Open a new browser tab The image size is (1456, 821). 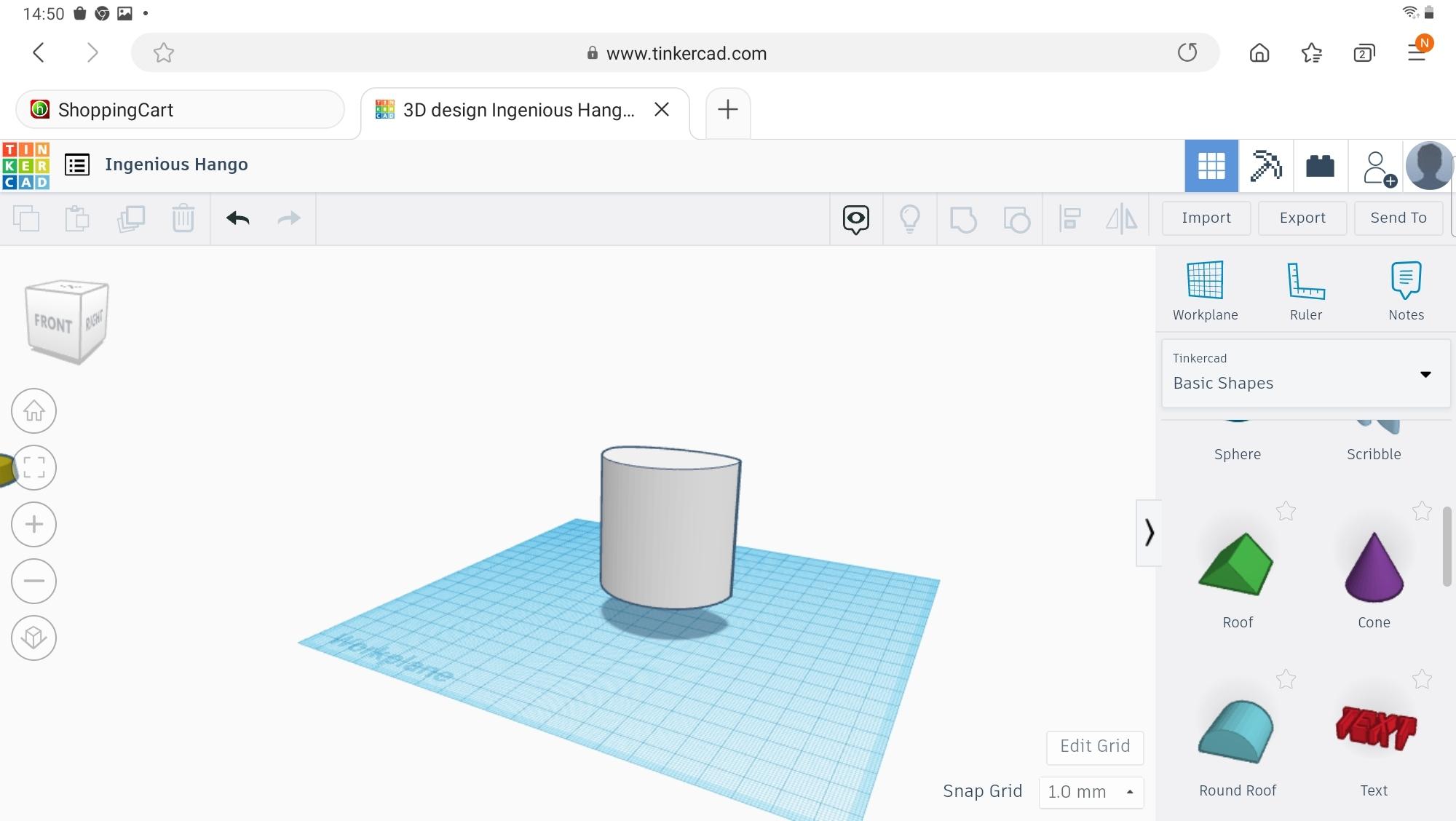(728, 110)
